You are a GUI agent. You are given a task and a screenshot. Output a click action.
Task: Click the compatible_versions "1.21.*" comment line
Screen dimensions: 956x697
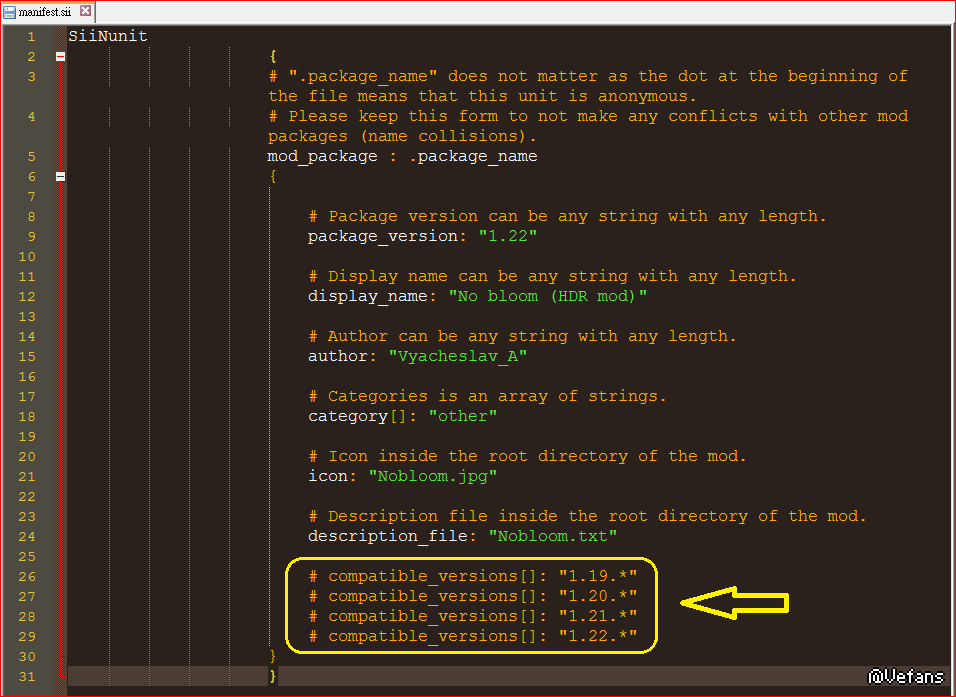point(473,617)
